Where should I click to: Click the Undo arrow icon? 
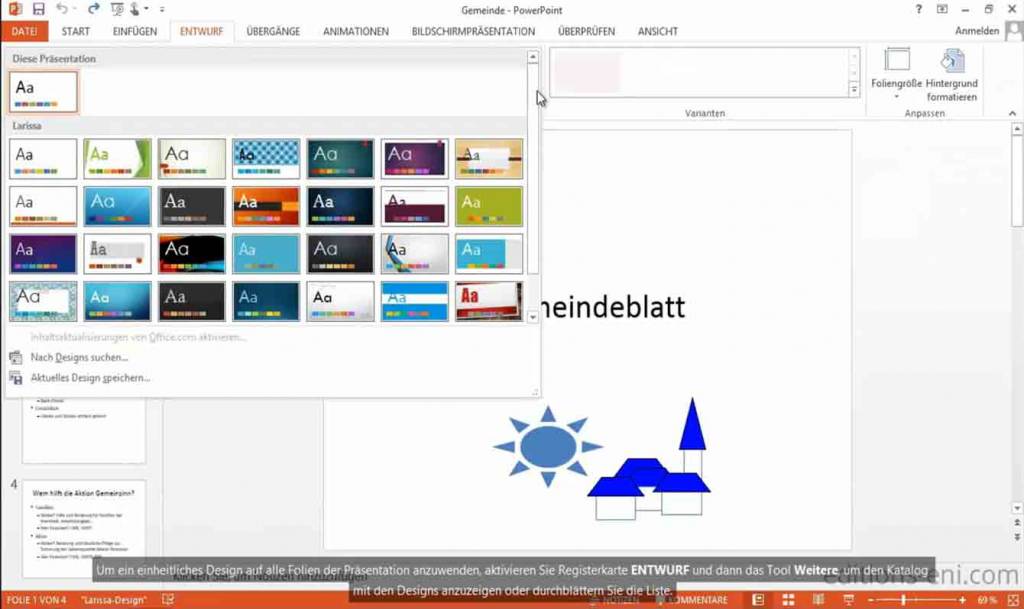pos(62,9)
